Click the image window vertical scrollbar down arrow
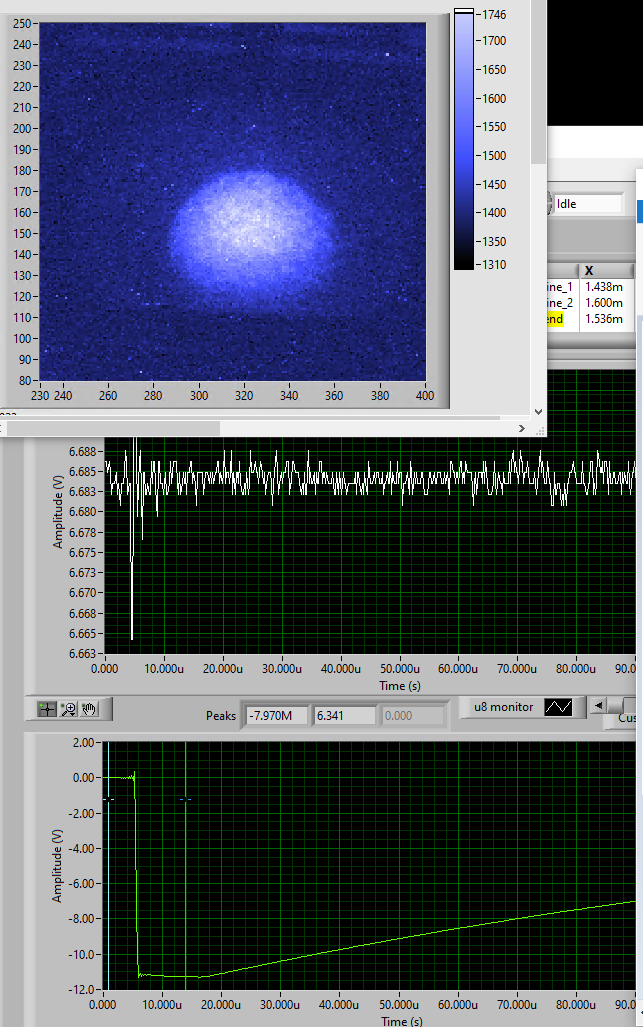Viewport: 643px width, 1027px height. 538,410
